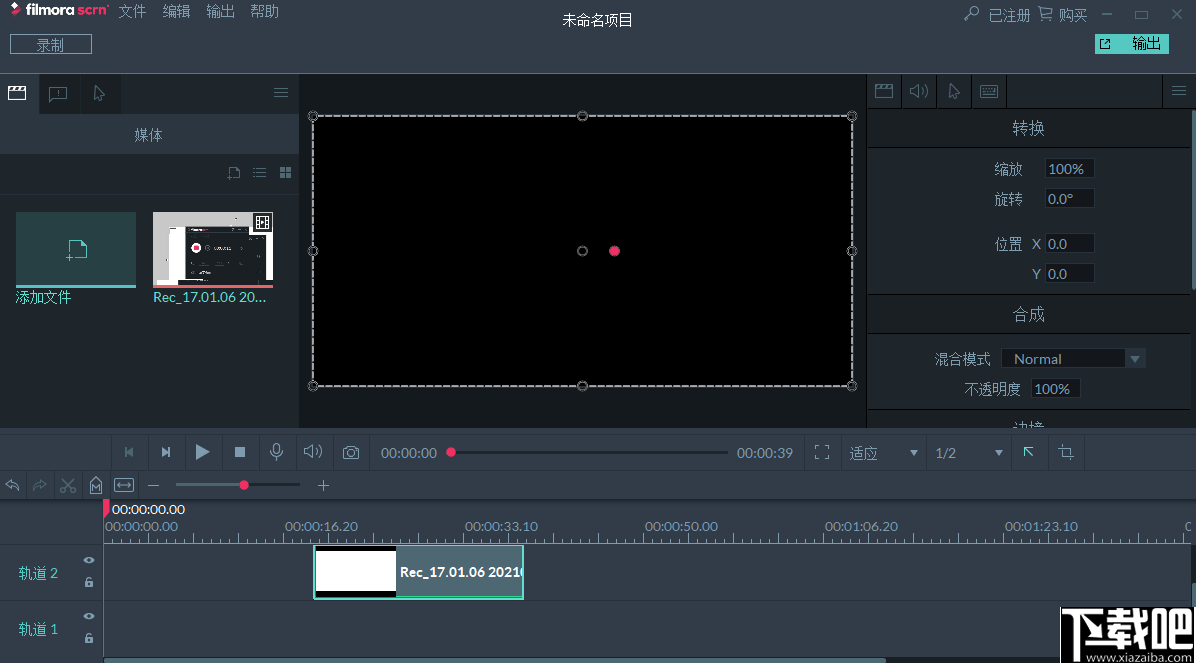Open the 1/2 playback quality dropdown
The image size is (1196, 663).
click(x=966, y=452)
